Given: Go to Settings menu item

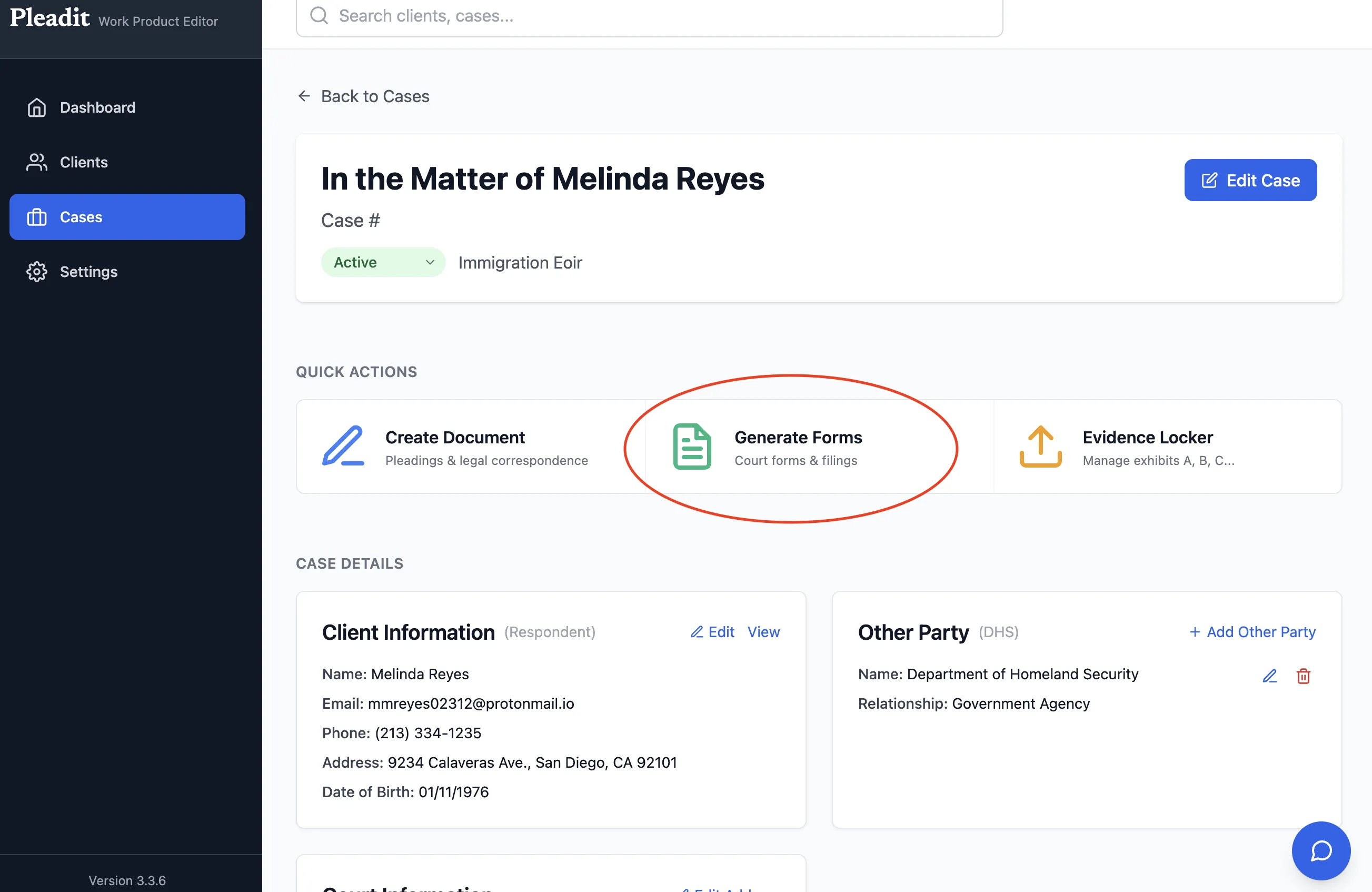Looking at the screenshot, I should click(x=127, y=272).
